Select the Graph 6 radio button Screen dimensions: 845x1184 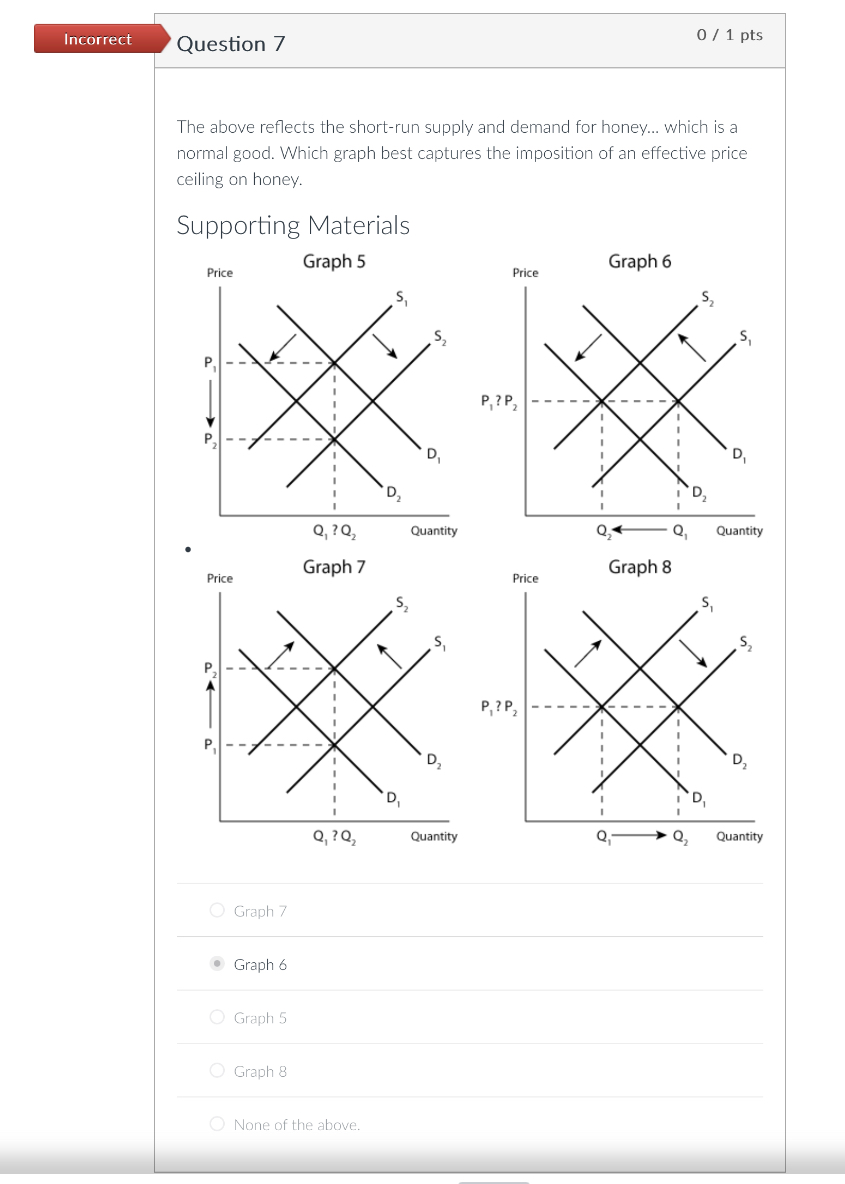(215, 964)
